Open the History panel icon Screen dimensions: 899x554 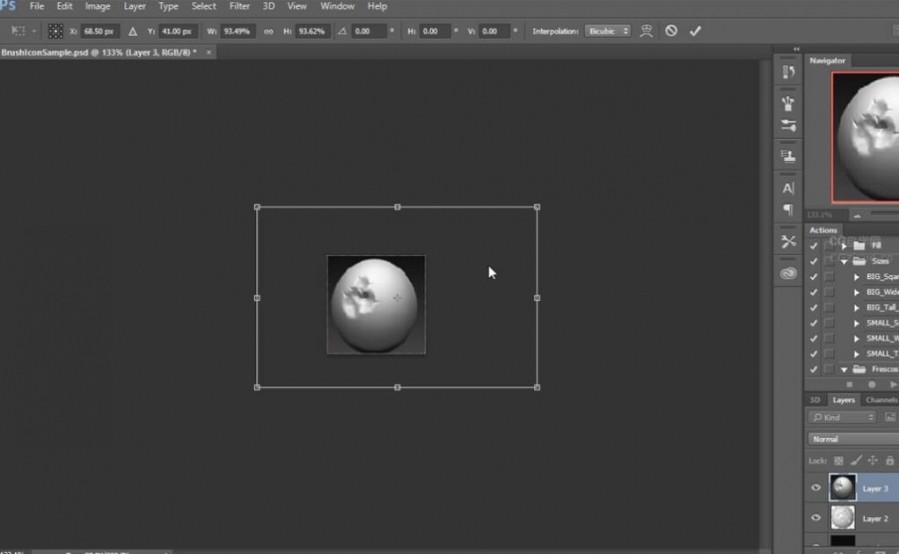(788, 72)
